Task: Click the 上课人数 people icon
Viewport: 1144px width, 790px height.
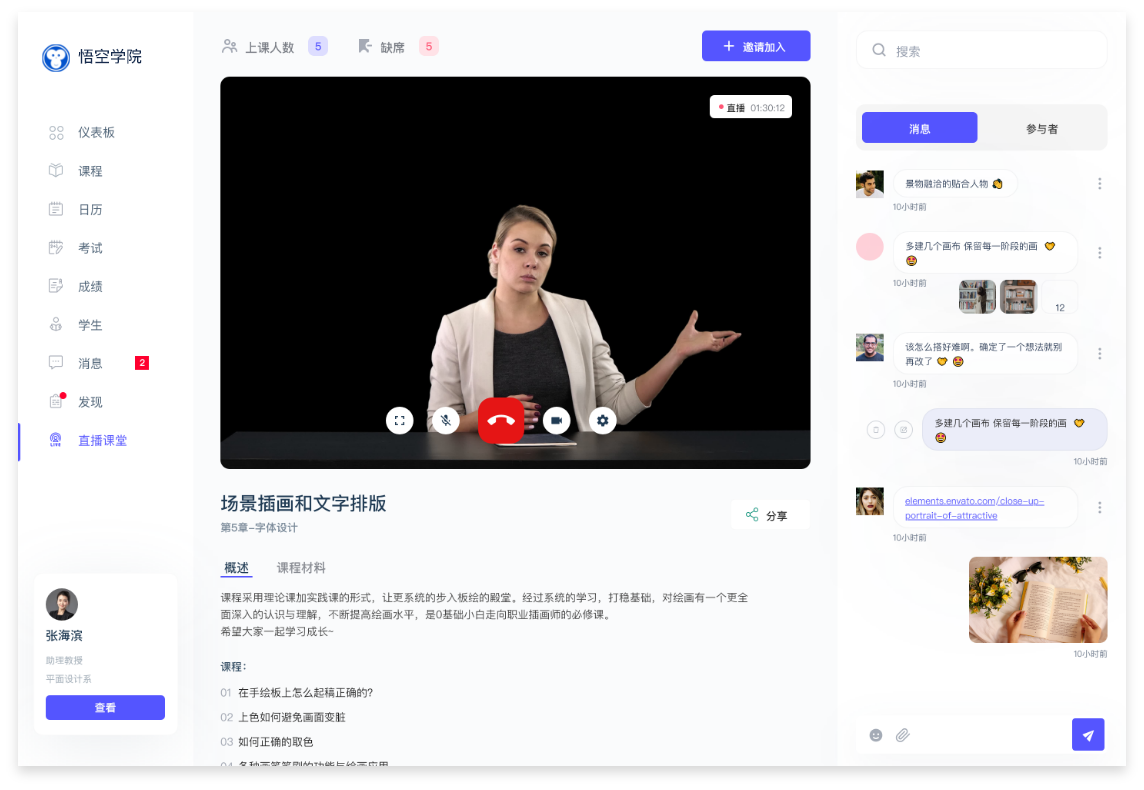Action: [229, 47]
